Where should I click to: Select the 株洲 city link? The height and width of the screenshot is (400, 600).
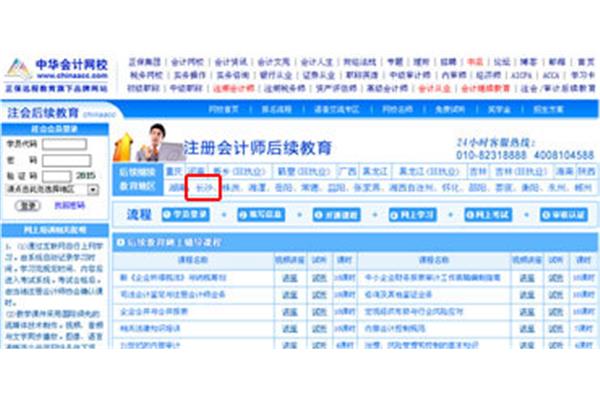(230, 188)
